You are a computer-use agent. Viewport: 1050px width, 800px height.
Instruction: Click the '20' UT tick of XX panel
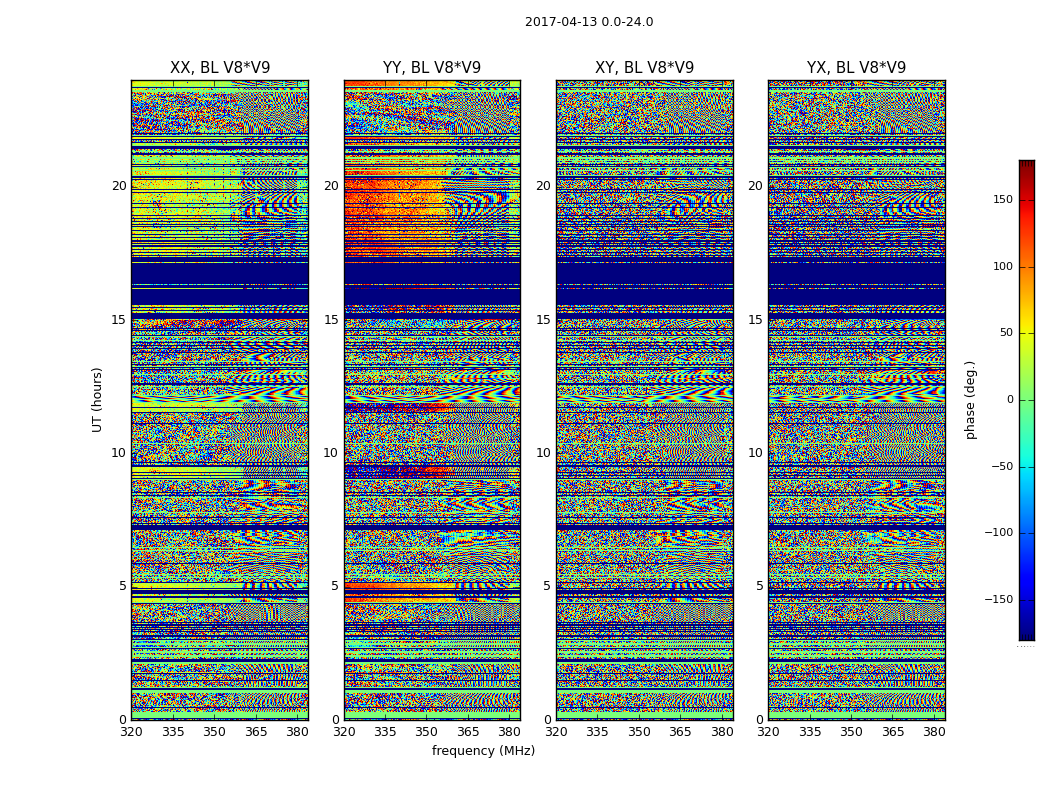pyautogui.click(x=119, y=185)
